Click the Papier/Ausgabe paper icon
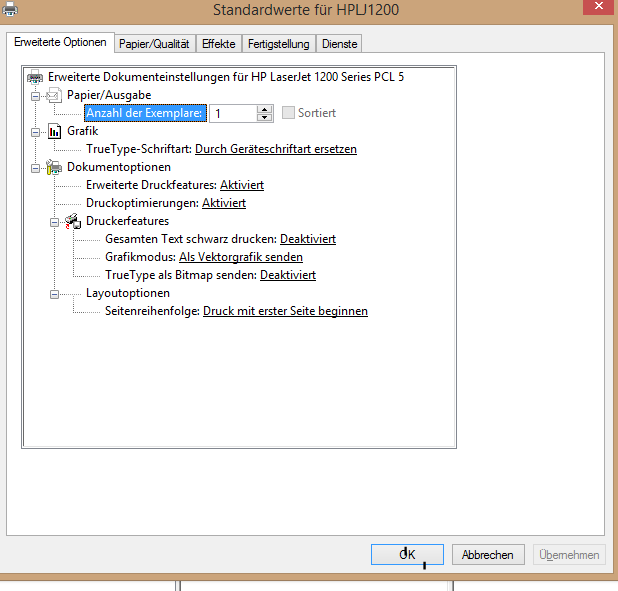The height and width of the screenshot is (591, 618). click(x=54, y=95)
